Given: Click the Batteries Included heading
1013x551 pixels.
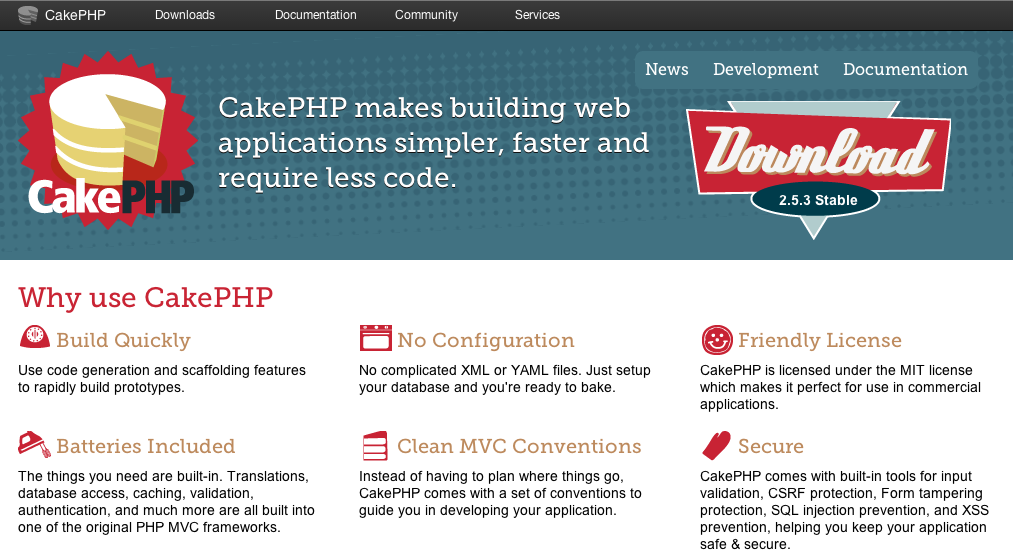Looking at the screenshot, I should click(x=145, y=446).
